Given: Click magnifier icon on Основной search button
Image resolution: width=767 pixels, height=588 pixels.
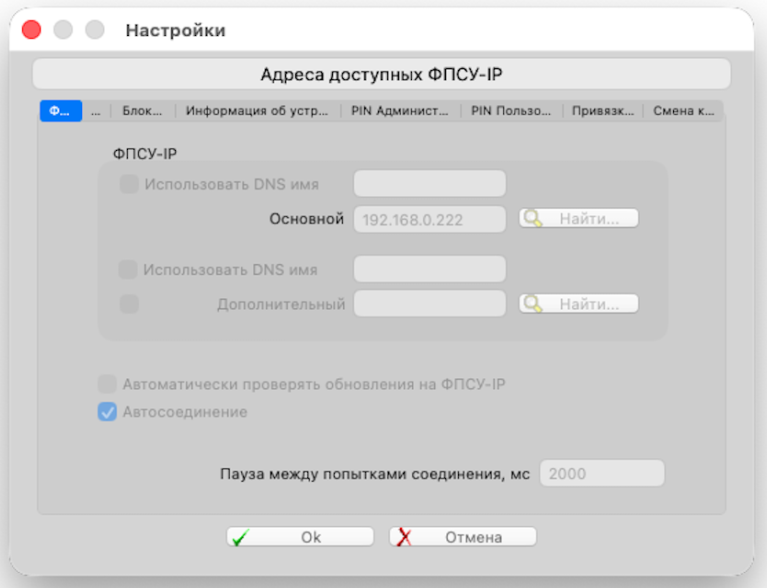Looking at the screenshot, I should coord(532,218).
